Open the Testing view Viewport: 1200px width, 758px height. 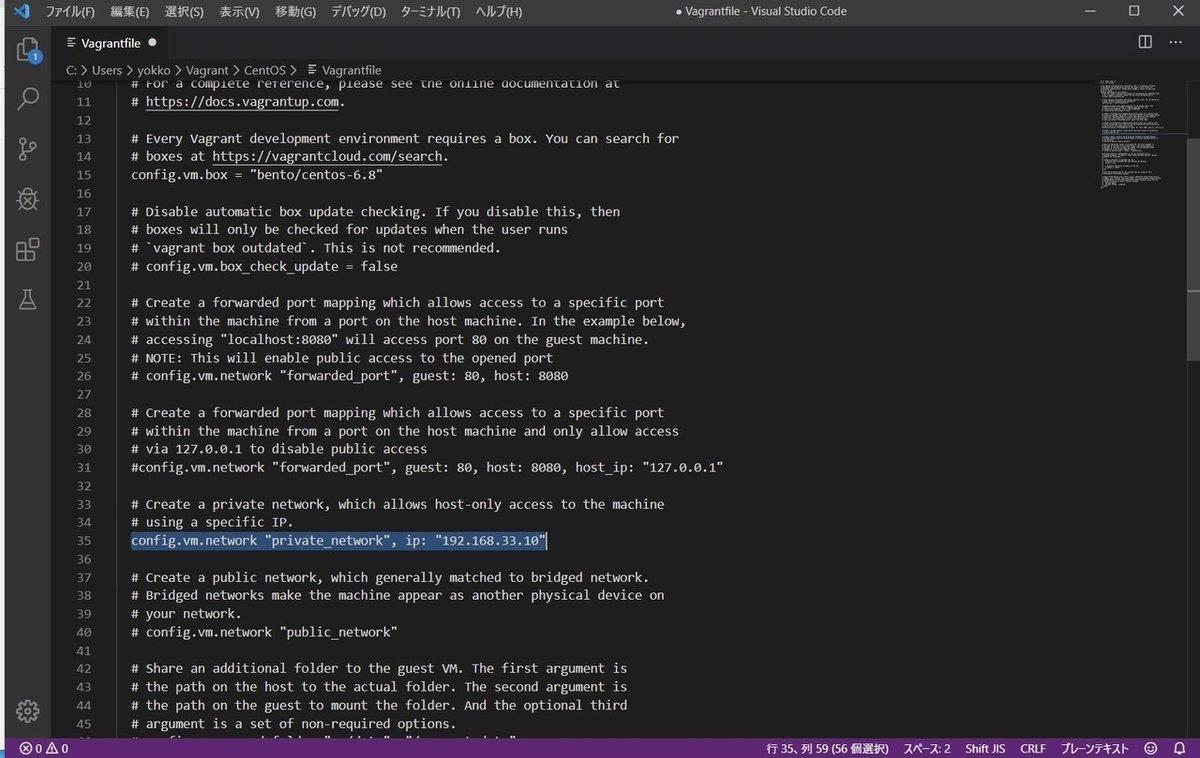[27, 299]
